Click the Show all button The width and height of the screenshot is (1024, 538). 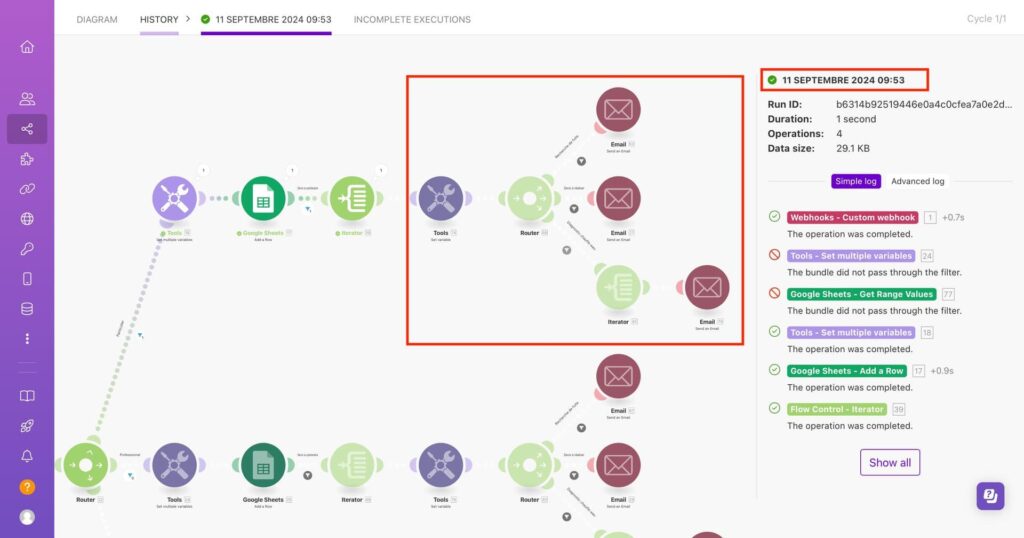pyautogui.click(x=889, y=462)
